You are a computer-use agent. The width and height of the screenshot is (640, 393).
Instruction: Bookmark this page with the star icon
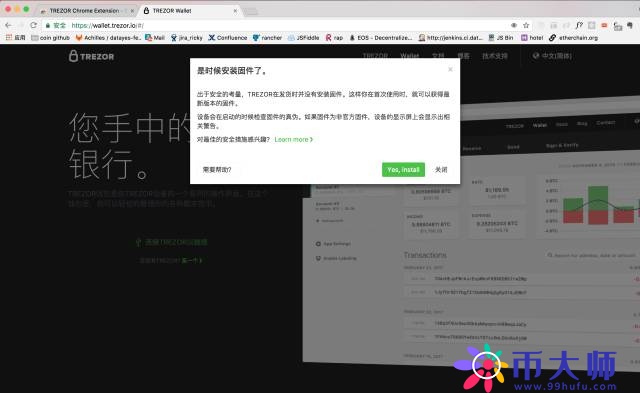(526, 25)
